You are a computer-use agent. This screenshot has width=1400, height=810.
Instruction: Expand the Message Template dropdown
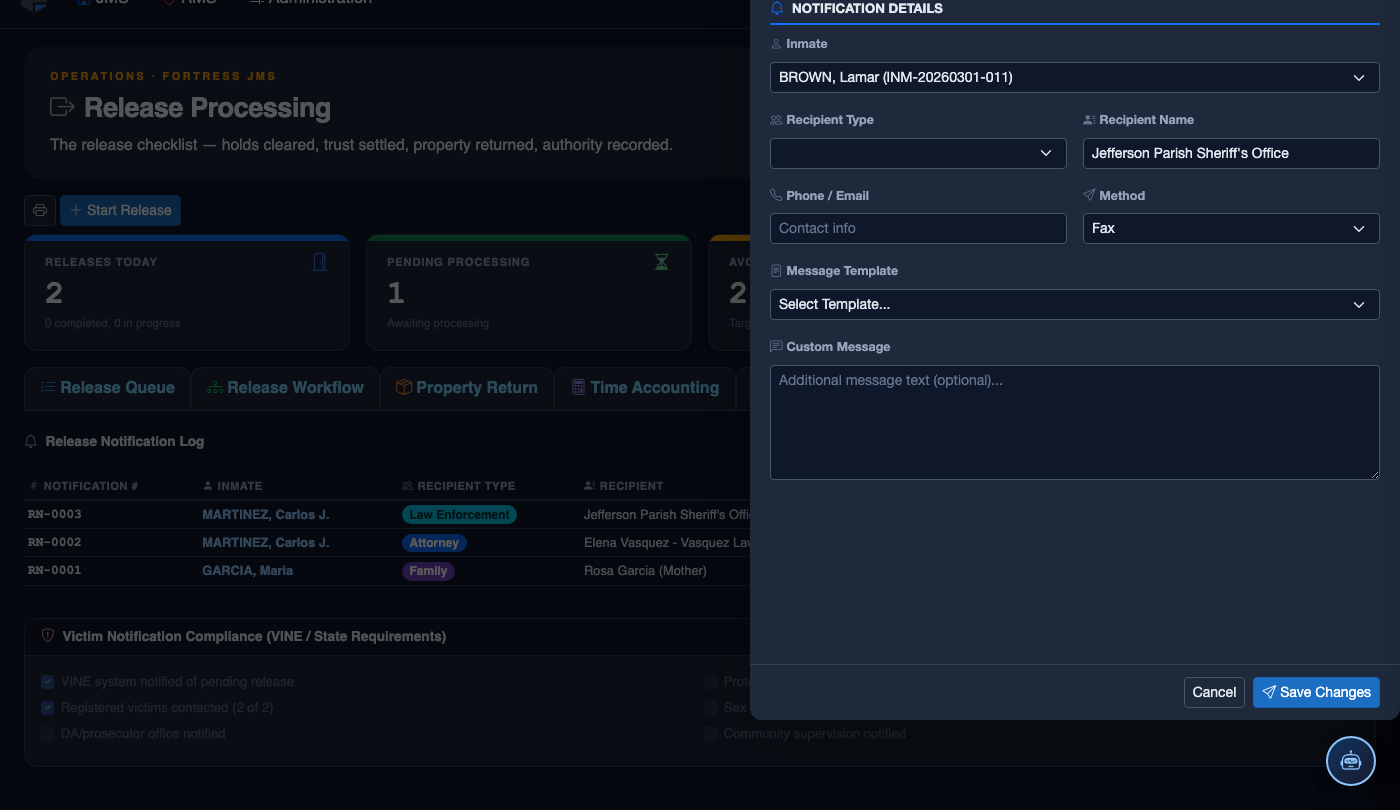tap(1074, 304)
